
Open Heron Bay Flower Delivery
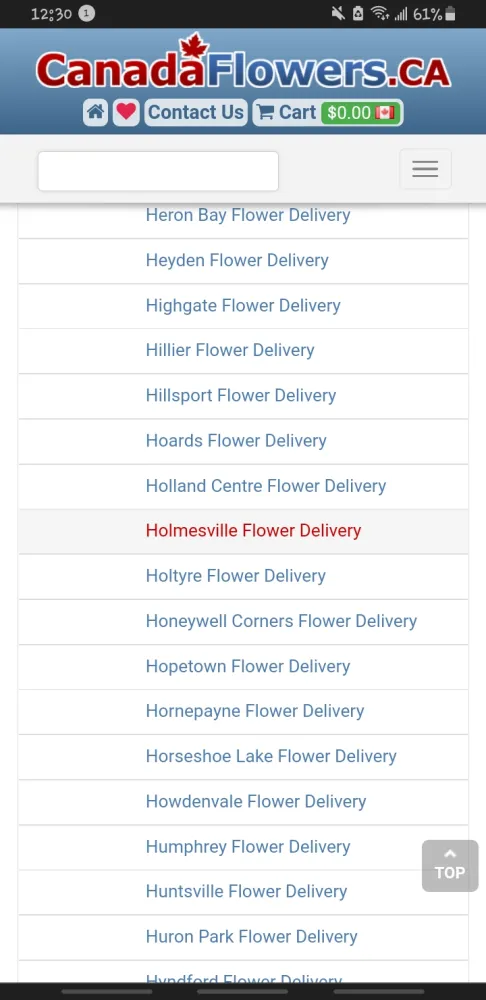tap(248, 215)
